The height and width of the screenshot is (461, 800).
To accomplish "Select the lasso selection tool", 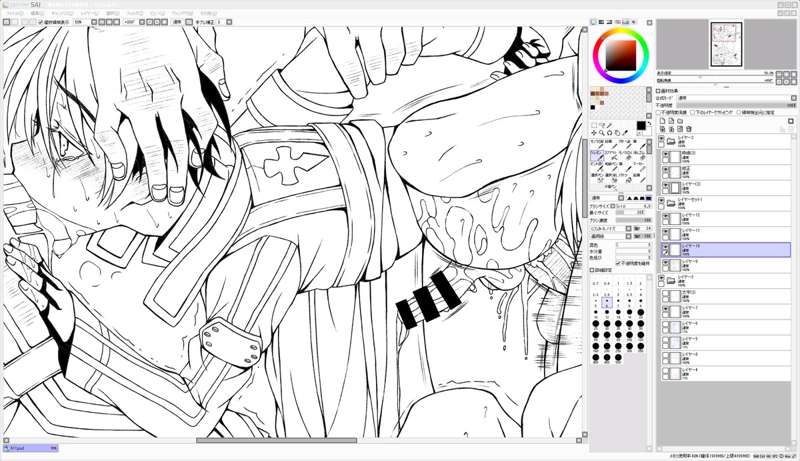I will [x=605, y=124].
